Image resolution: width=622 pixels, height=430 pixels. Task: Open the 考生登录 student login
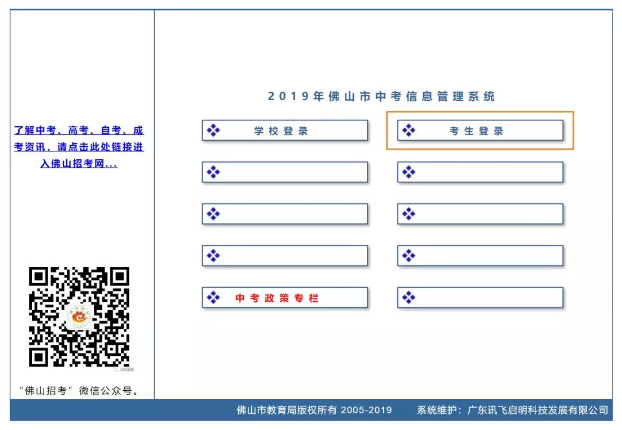[x=477, y=131]
